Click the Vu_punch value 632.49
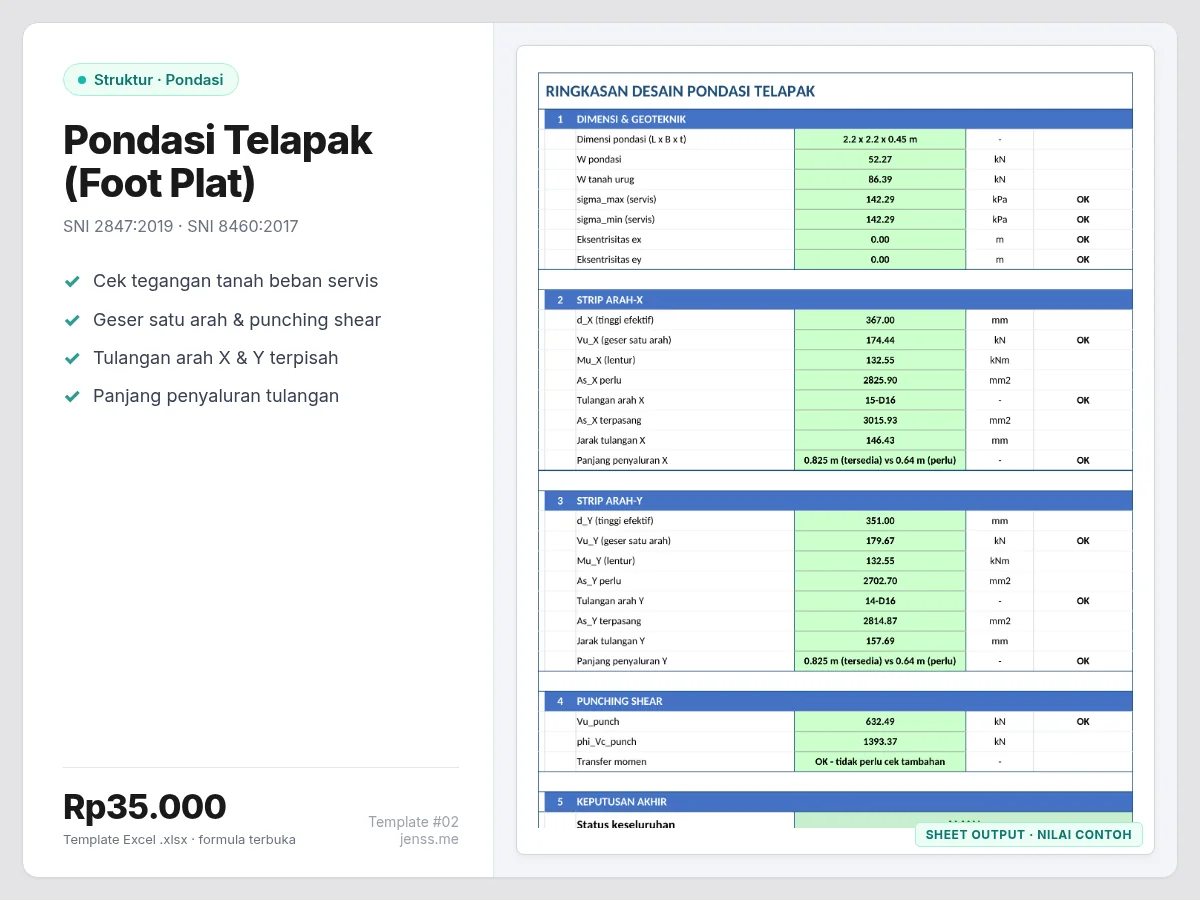Image resolution: width=1200 pixels, height=900 pixels. 880,721
